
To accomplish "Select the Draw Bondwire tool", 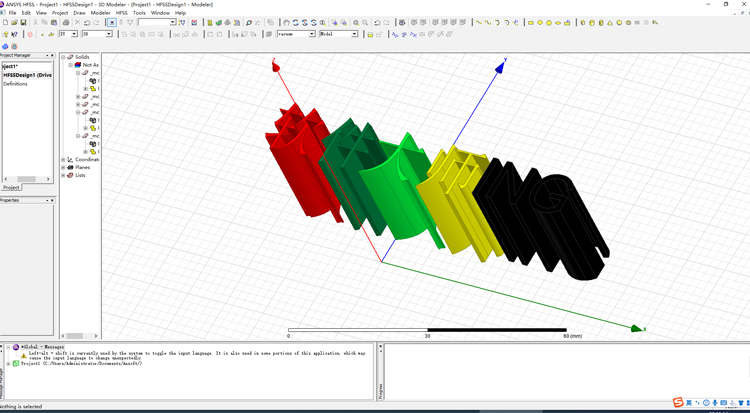I will (655, 22).
